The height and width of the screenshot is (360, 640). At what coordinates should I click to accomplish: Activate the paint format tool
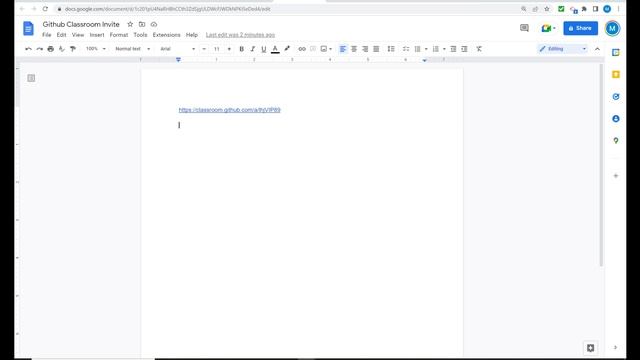pos(73,49)
